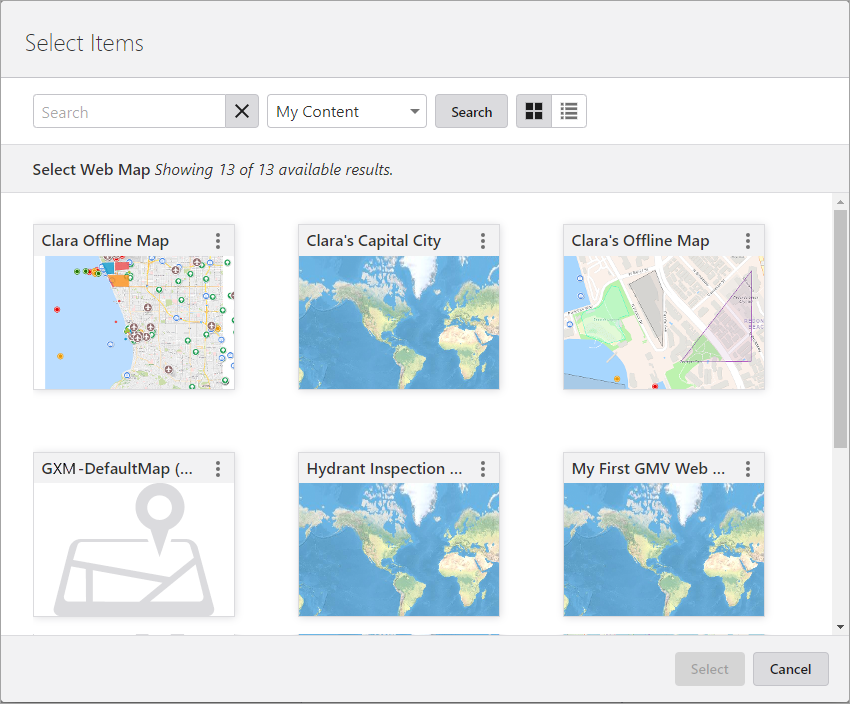
Task: Open options menu for Clara's Capital City
Action: (482, 241)
